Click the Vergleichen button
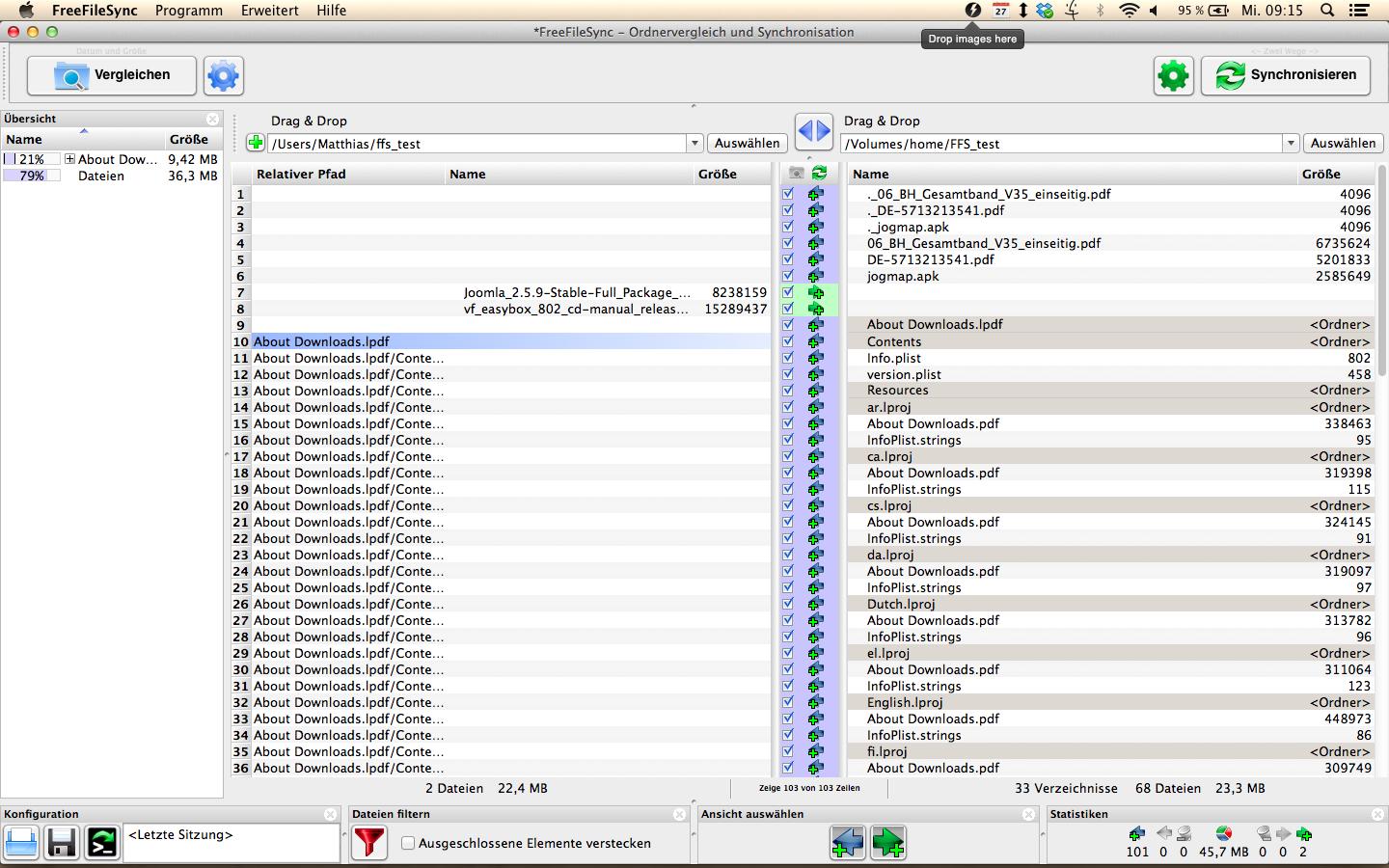The height and width of the screenshot is (868, 1389). point(112,75)
